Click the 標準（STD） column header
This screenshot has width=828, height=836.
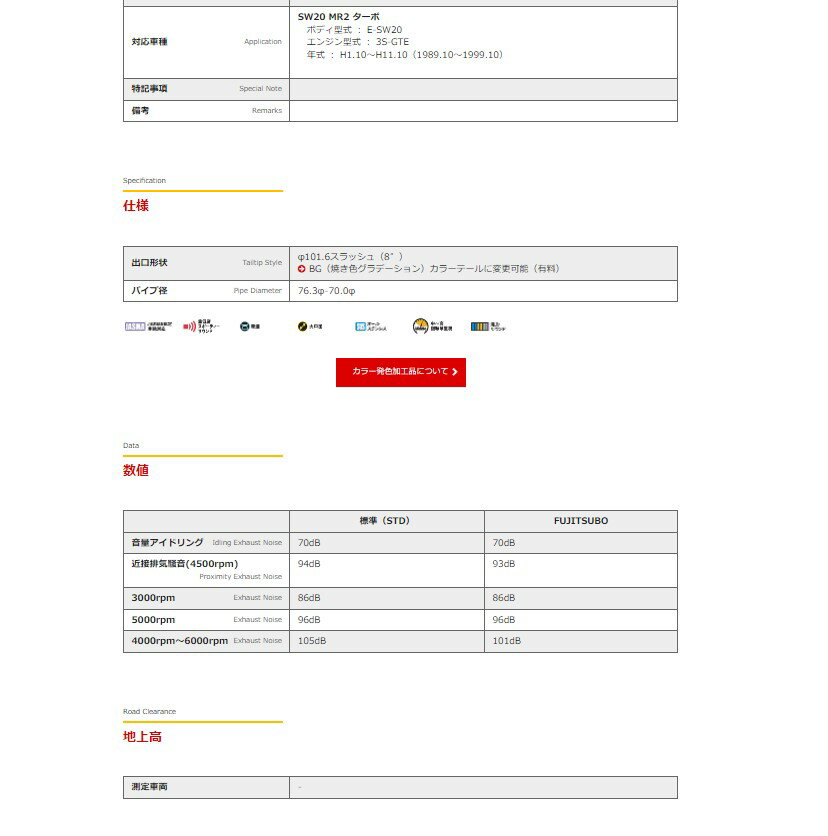point(385,521)
